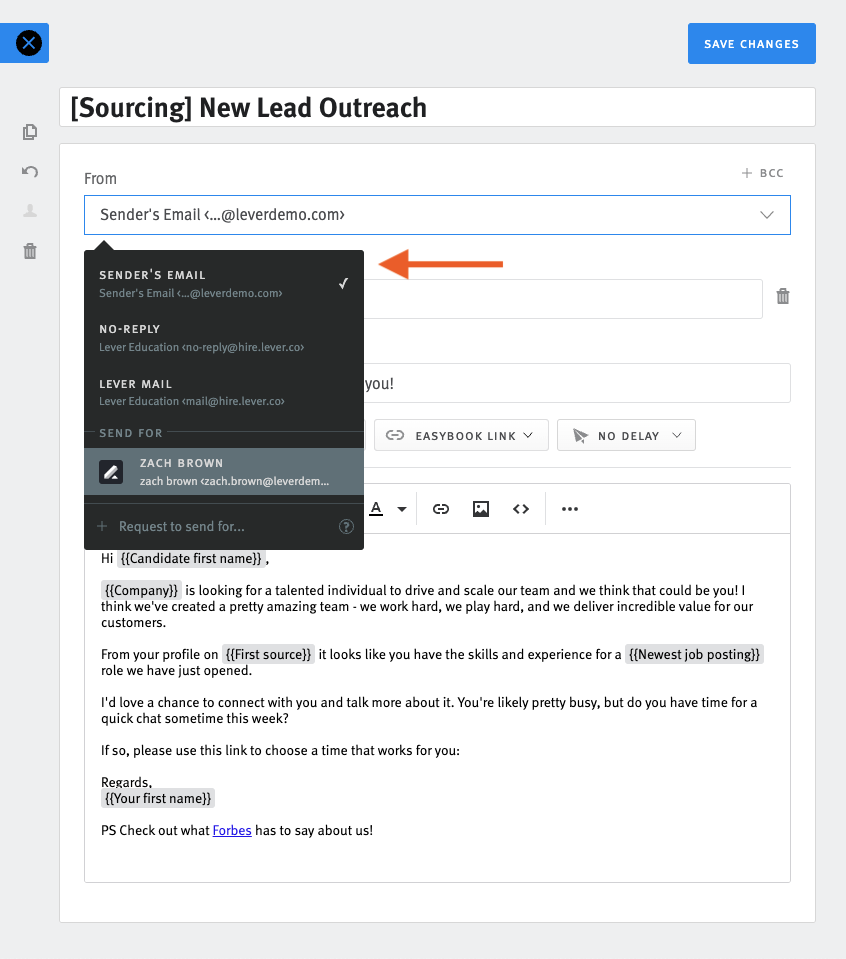The height and width of the screenshot is (959, 846).
Task: Click the trash icon in left sidebar
Action: 29,251
